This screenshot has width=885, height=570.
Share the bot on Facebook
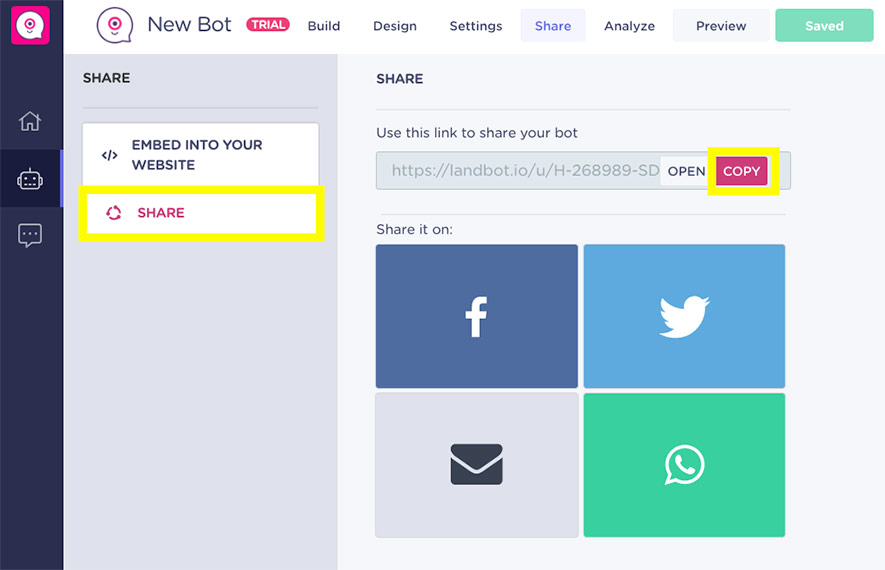click(x=476, y=316)
